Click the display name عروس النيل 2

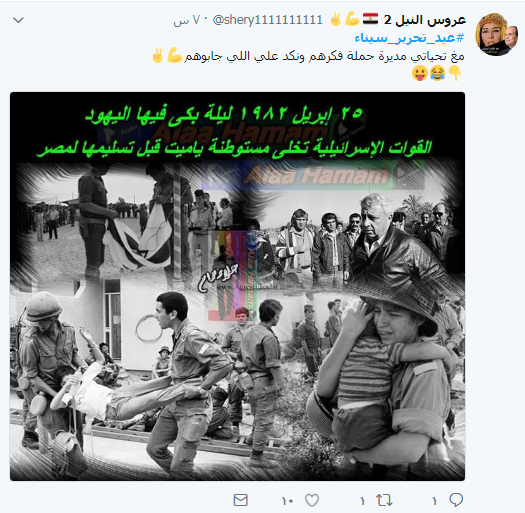click(x=425, y=20)
